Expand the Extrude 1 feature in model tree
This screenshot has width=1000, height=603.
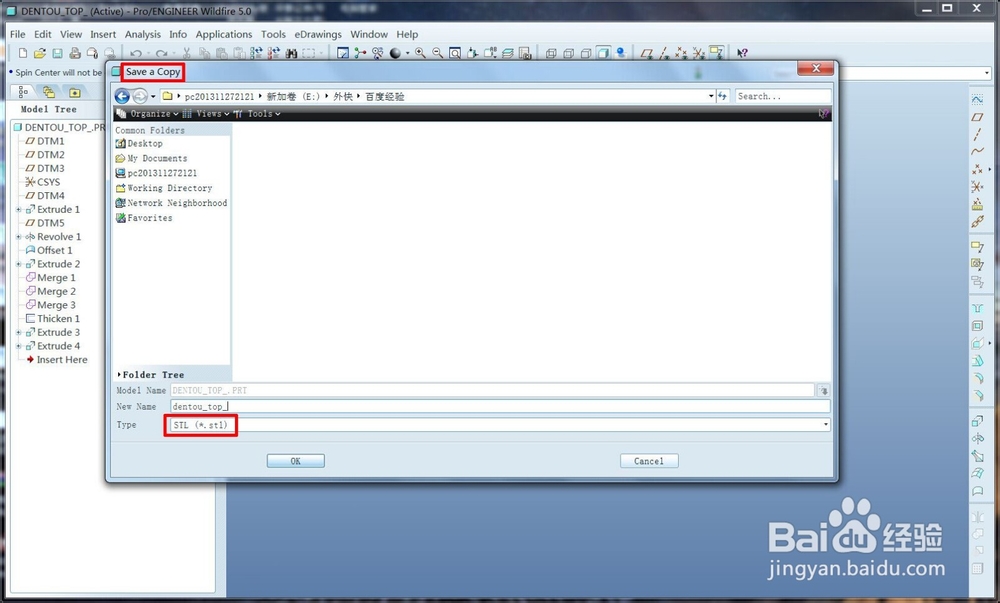coord(18,209)
